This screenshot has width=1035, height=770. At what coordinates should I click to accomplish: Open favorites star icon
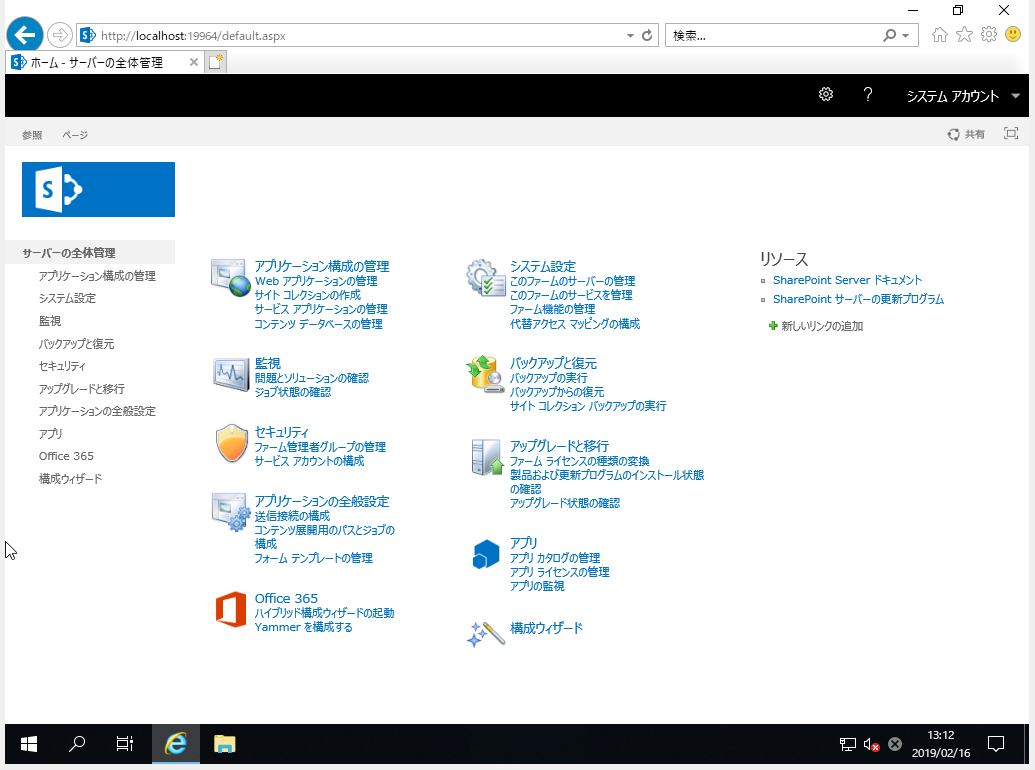pyautogui.click(x=964, y=34)
